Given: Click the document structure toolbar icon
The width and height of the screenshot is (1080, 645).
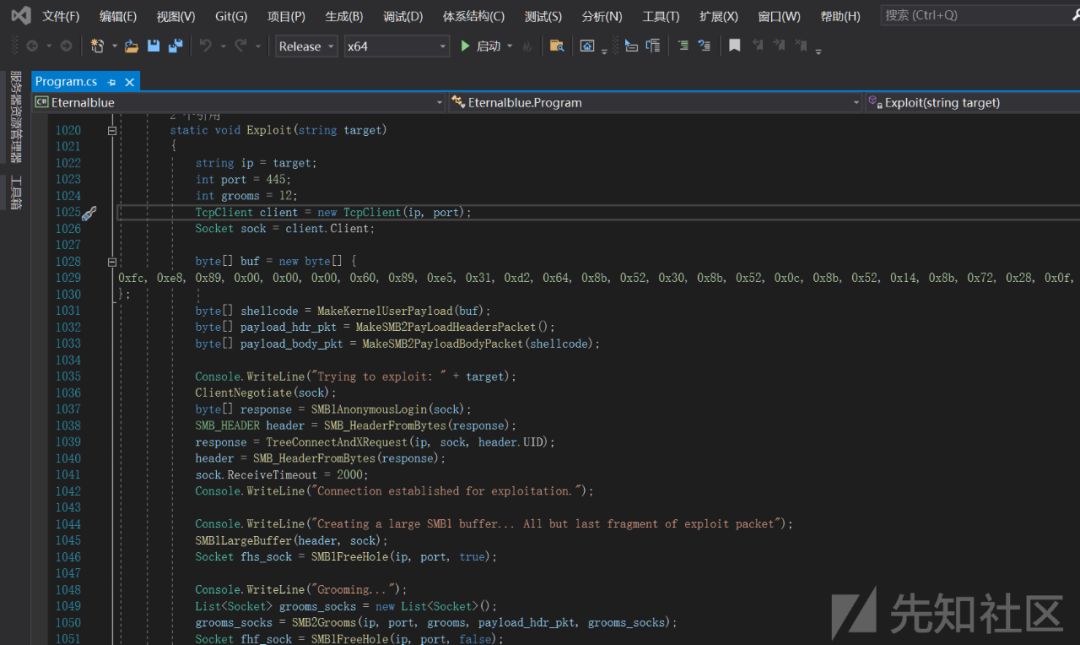Looking at the screenshot, I should point(653,46).
